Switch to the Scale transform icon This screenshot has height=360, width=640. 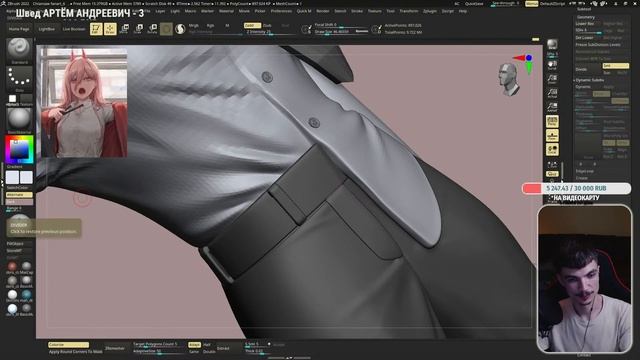pos(138,29)
